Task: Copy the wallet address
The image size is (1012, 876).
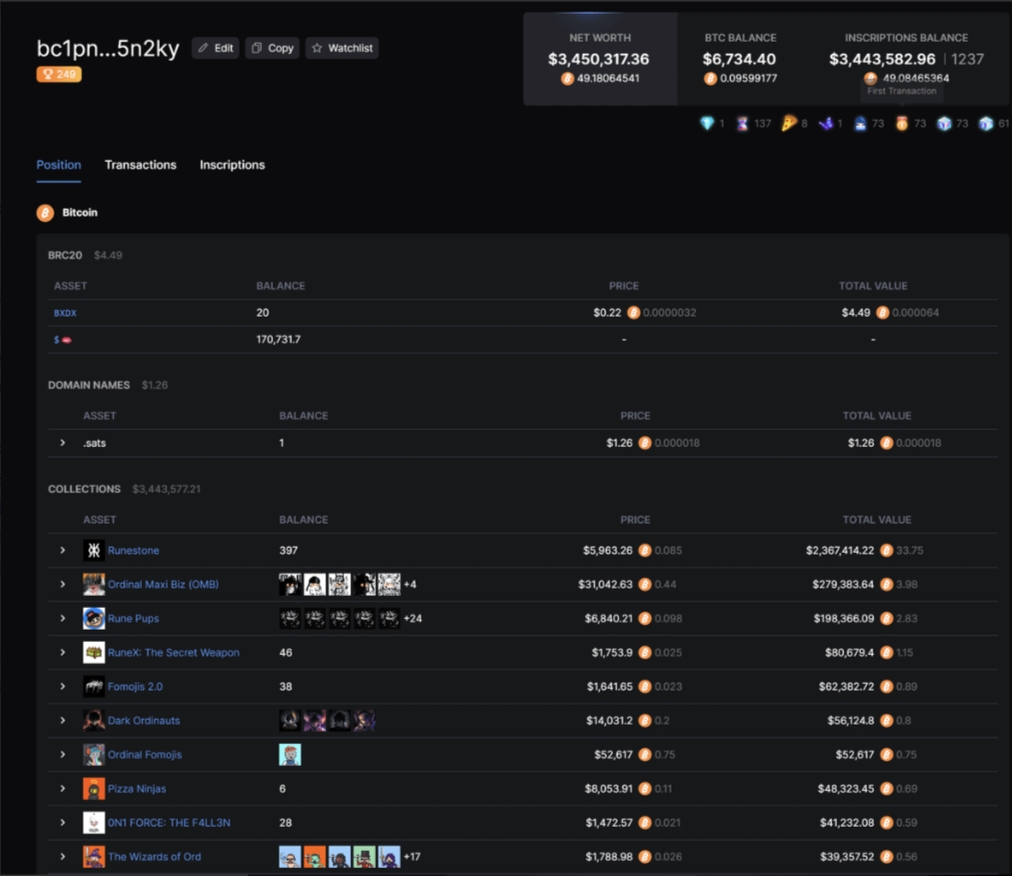Action: pyautogui.click(x=272, y=48)
